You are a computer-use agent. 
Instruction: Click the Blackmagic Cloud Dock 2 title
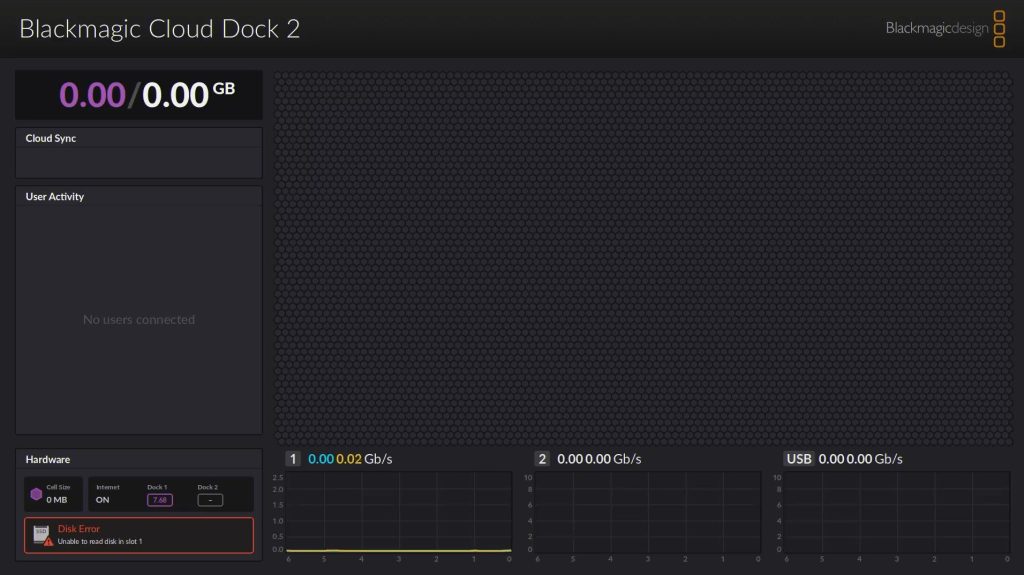pos(160,28)
